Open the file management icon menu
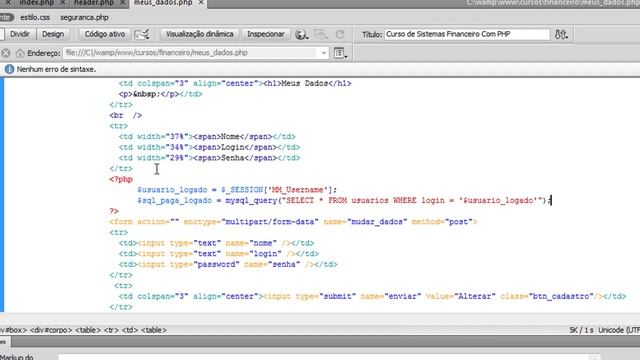The image size is (640, 360). point(561,34)
